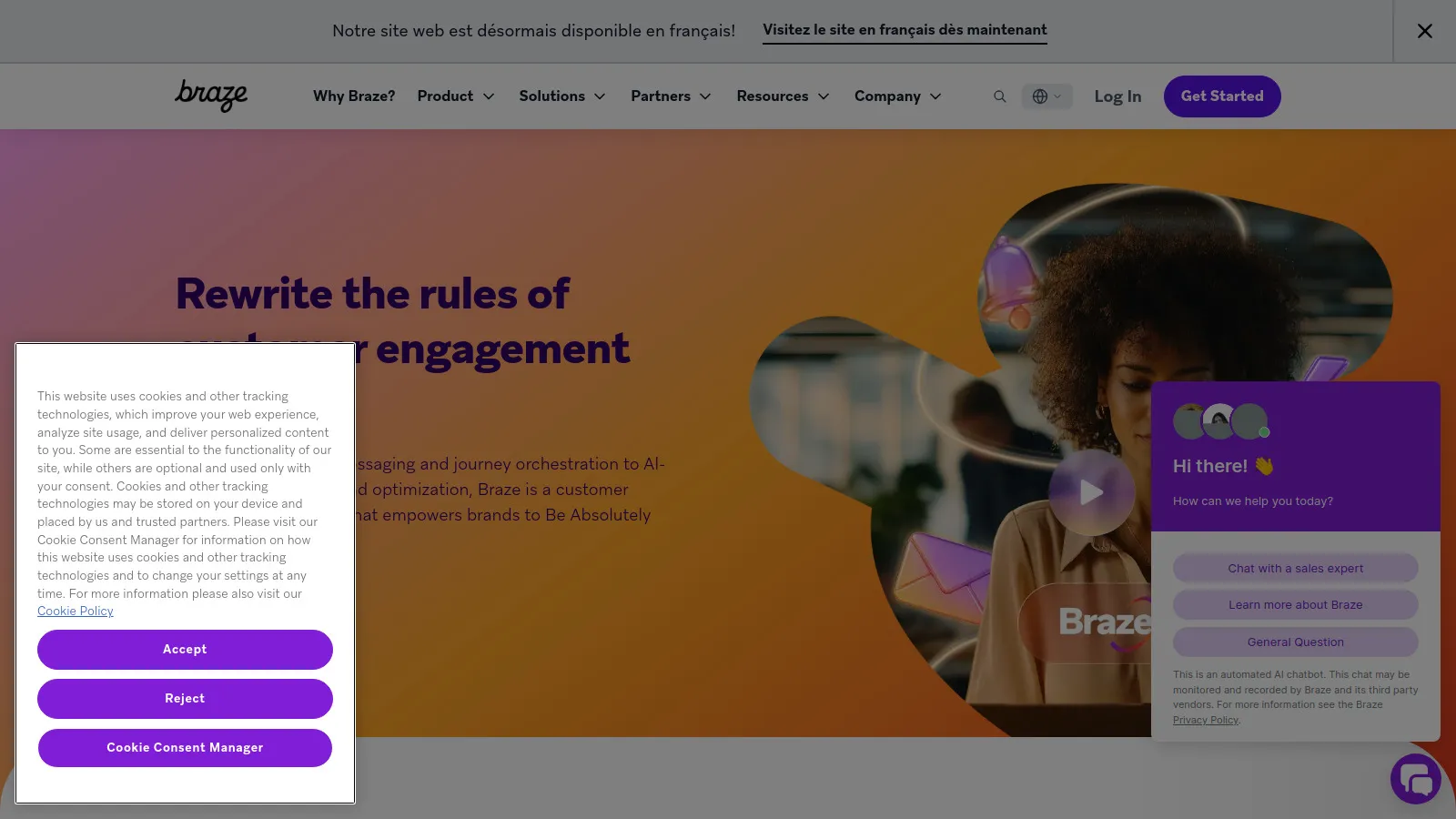This screenshot has width=1456, height=819.
Task: Expand the Product dropdown
Action: click(x=455, y=96)
